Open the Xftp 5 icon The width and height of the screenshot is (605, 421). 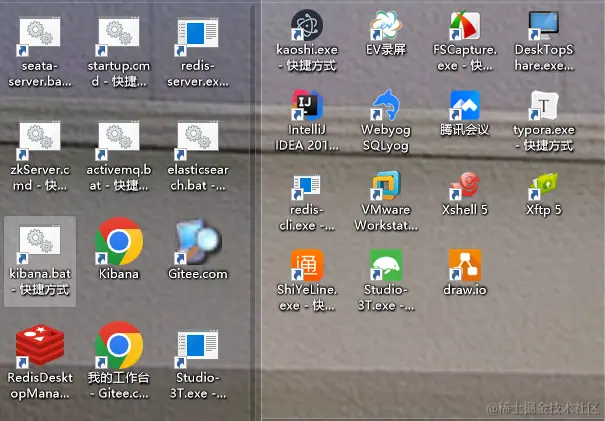coord(544,186)
